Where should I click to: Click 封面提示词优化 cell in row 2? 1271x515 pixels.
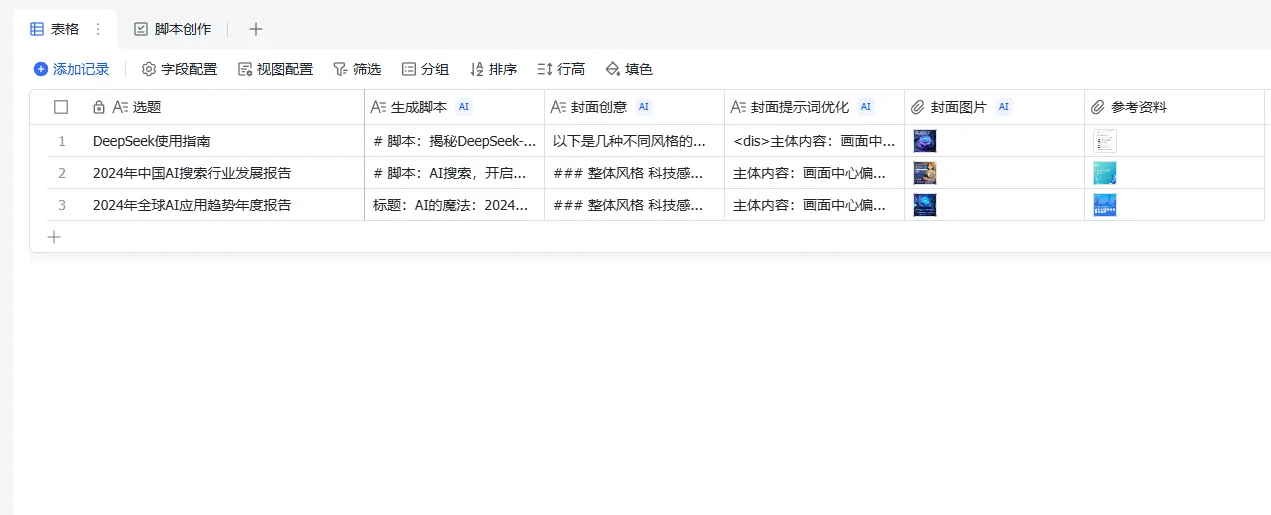[815, 173]
